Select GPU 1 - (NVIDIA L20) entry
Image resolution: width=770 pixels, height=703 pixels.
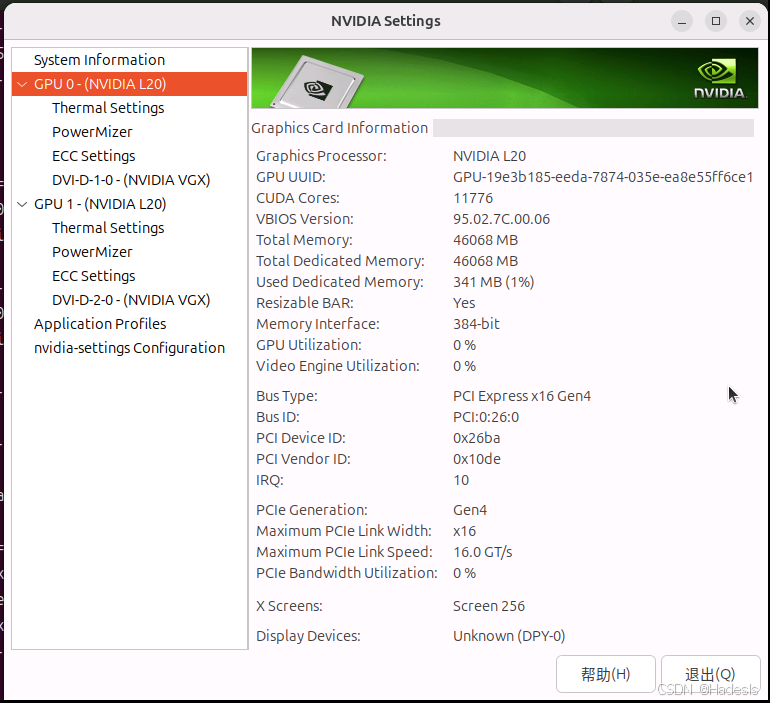(x=100, y=204)
